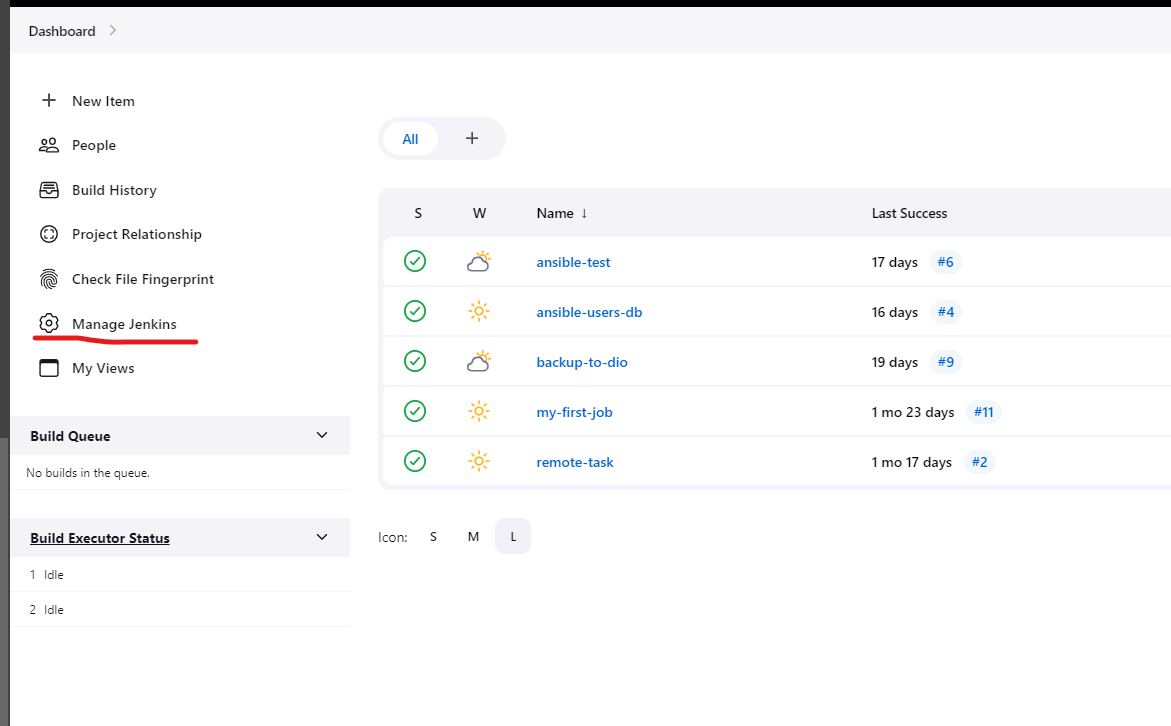
Task: Collapse the Build Executor Status panel
Action: pyautogui.click(x=322, y=537)
